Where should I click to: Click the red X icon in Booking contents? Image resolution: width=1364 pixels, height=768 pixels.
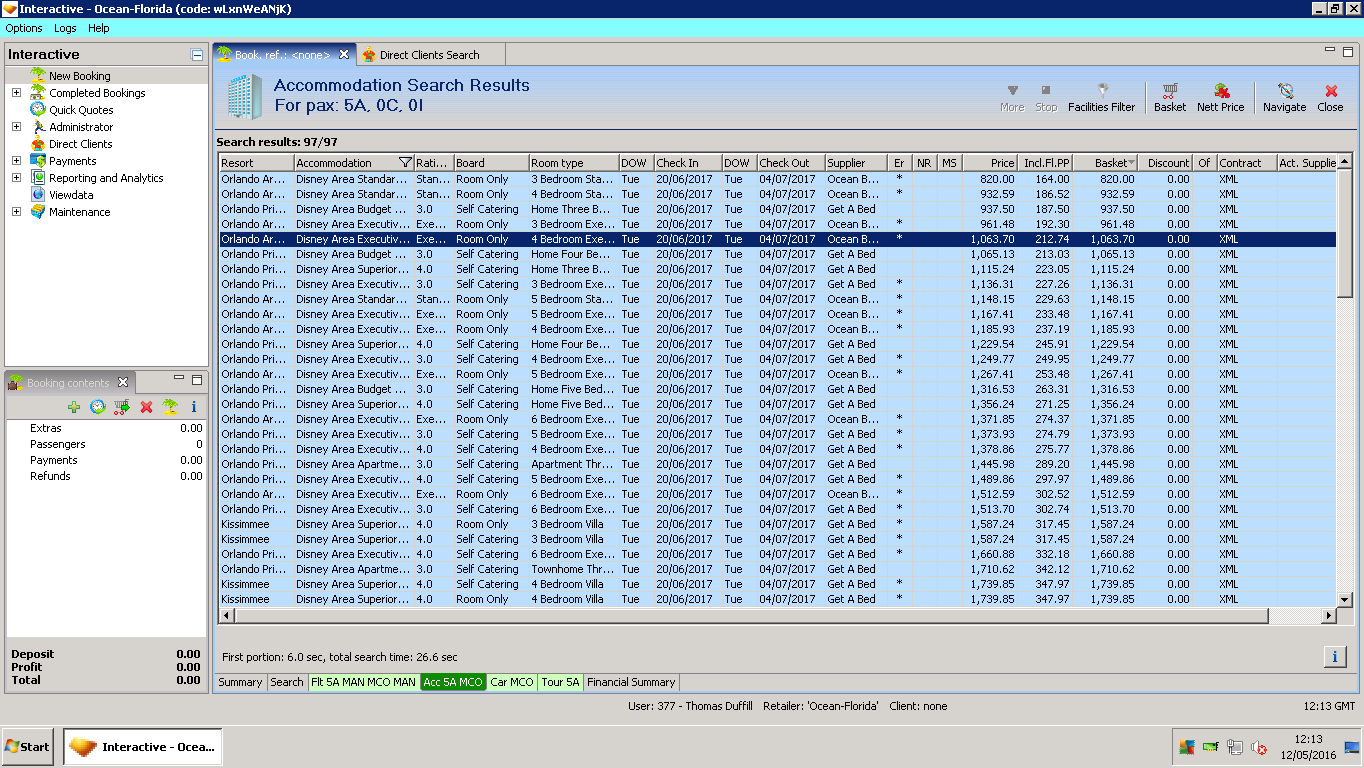[146, 407]
